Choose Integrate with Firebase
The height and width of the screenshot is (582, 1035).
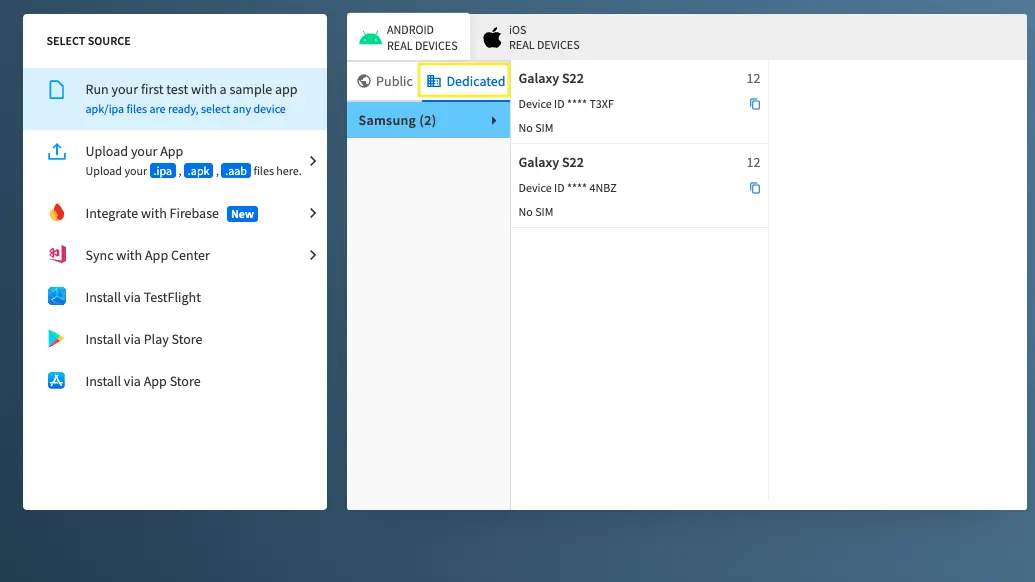(x=175, y=213)
